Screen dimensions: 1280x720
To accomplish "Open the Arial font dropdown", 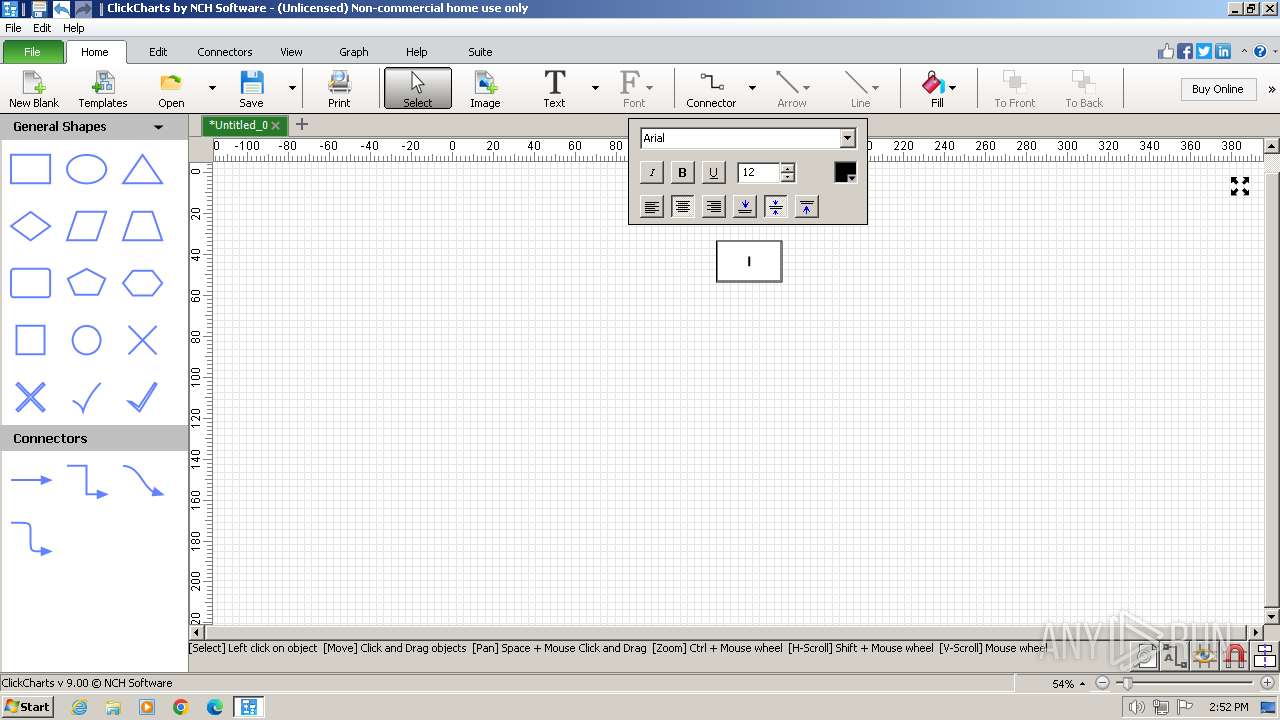I will point(847,138).
